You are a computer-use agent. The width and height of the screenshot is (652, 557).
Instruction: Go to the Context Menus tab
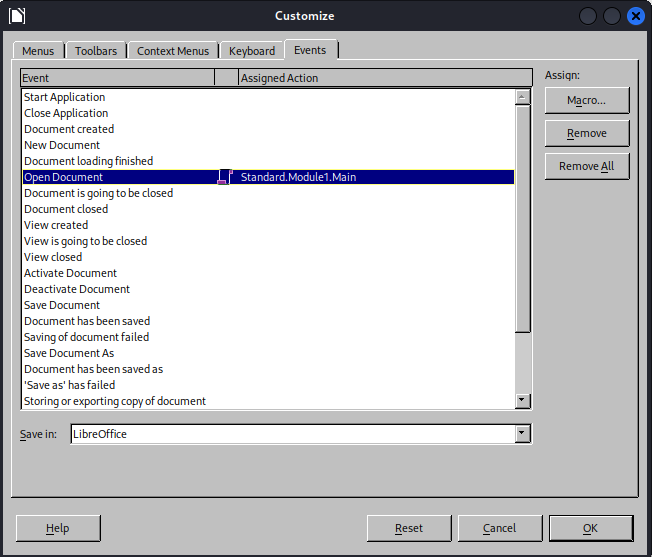coord(173,51)
